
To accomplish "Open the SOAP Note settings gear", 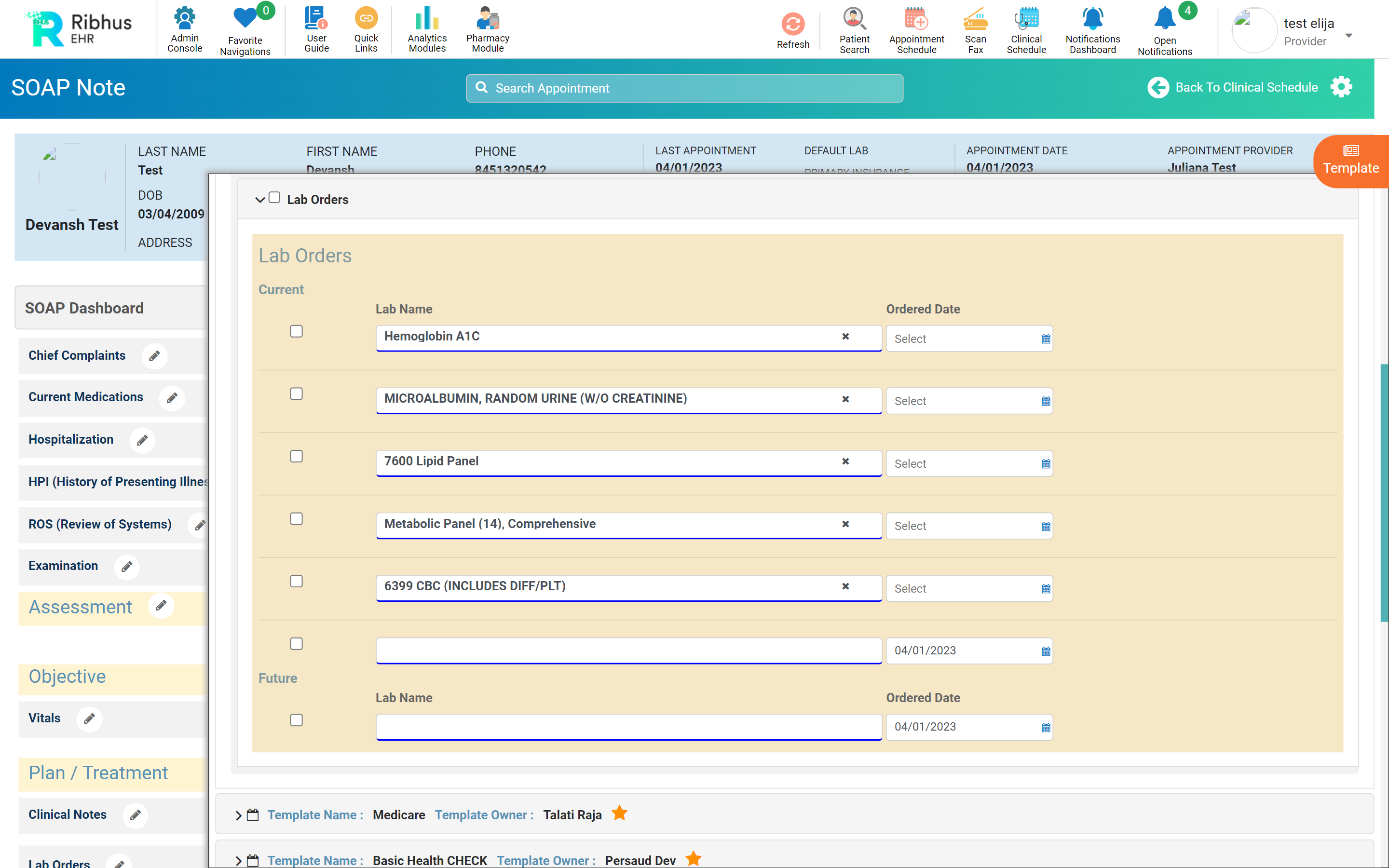I will click(1341, 87).
